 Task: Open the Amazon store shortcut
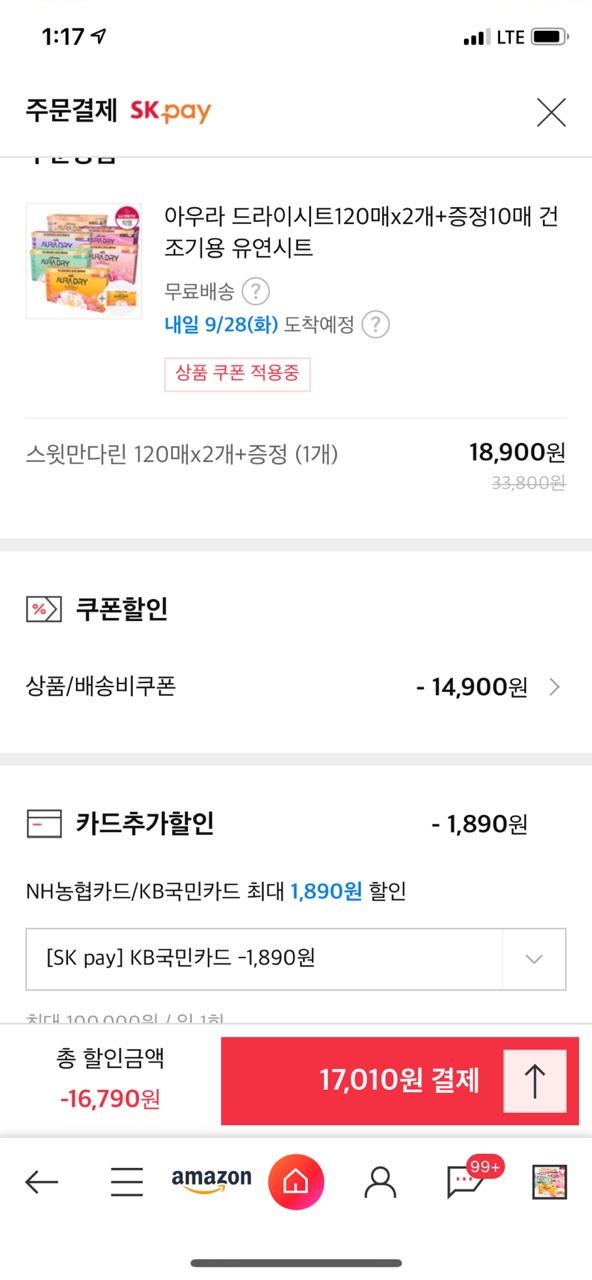click(x=211, y=1182)
